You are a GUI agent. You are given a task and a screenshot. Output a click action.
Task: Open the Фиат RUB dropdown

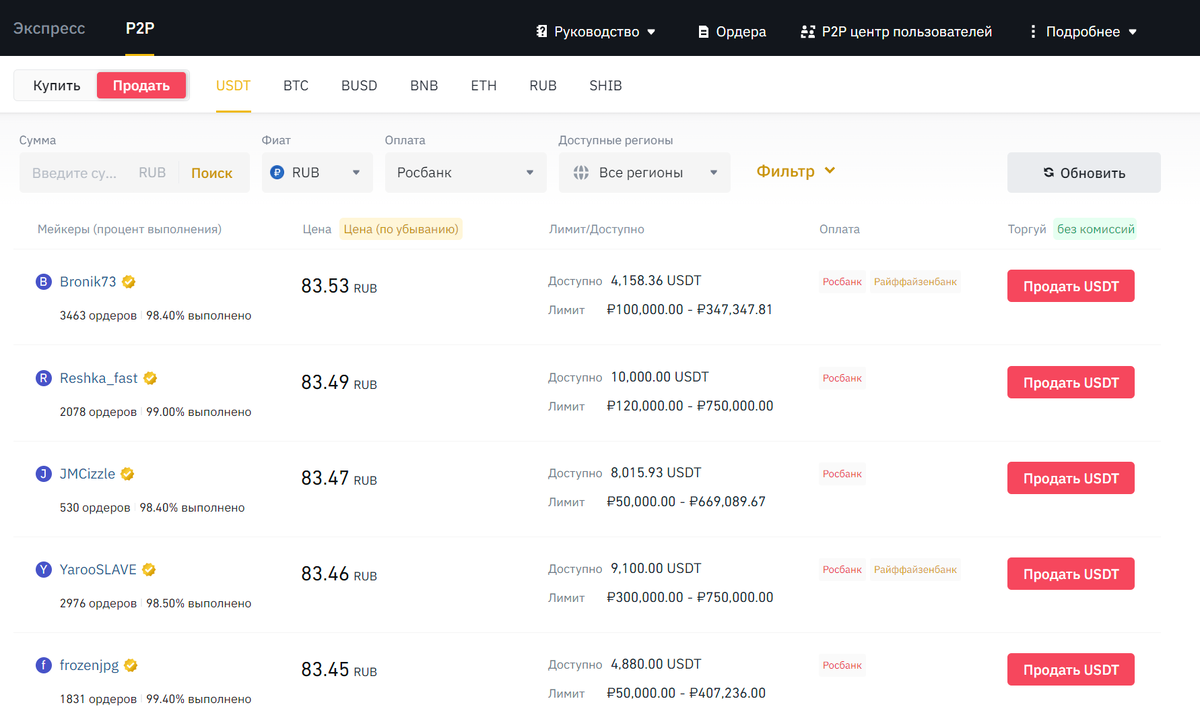click(x=317, y=172)
